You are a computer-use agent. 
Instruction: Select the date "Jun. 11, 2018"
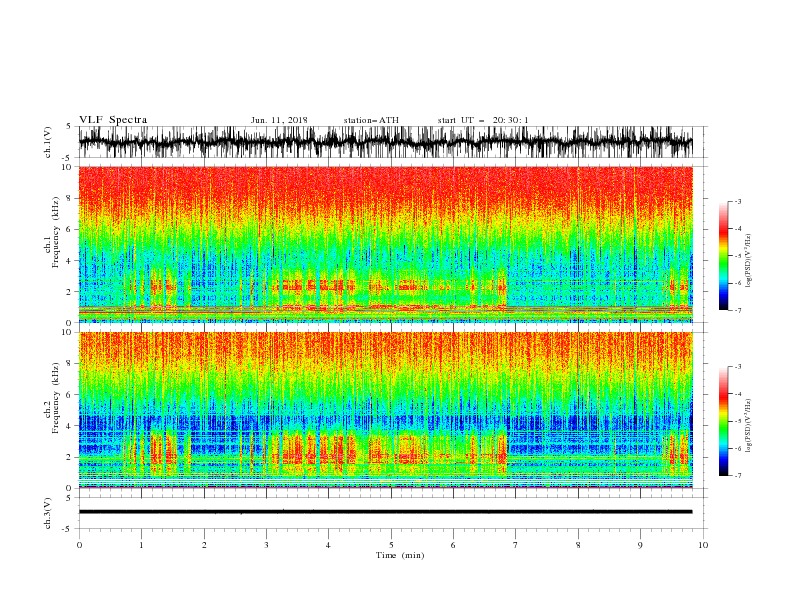[279, 120]
